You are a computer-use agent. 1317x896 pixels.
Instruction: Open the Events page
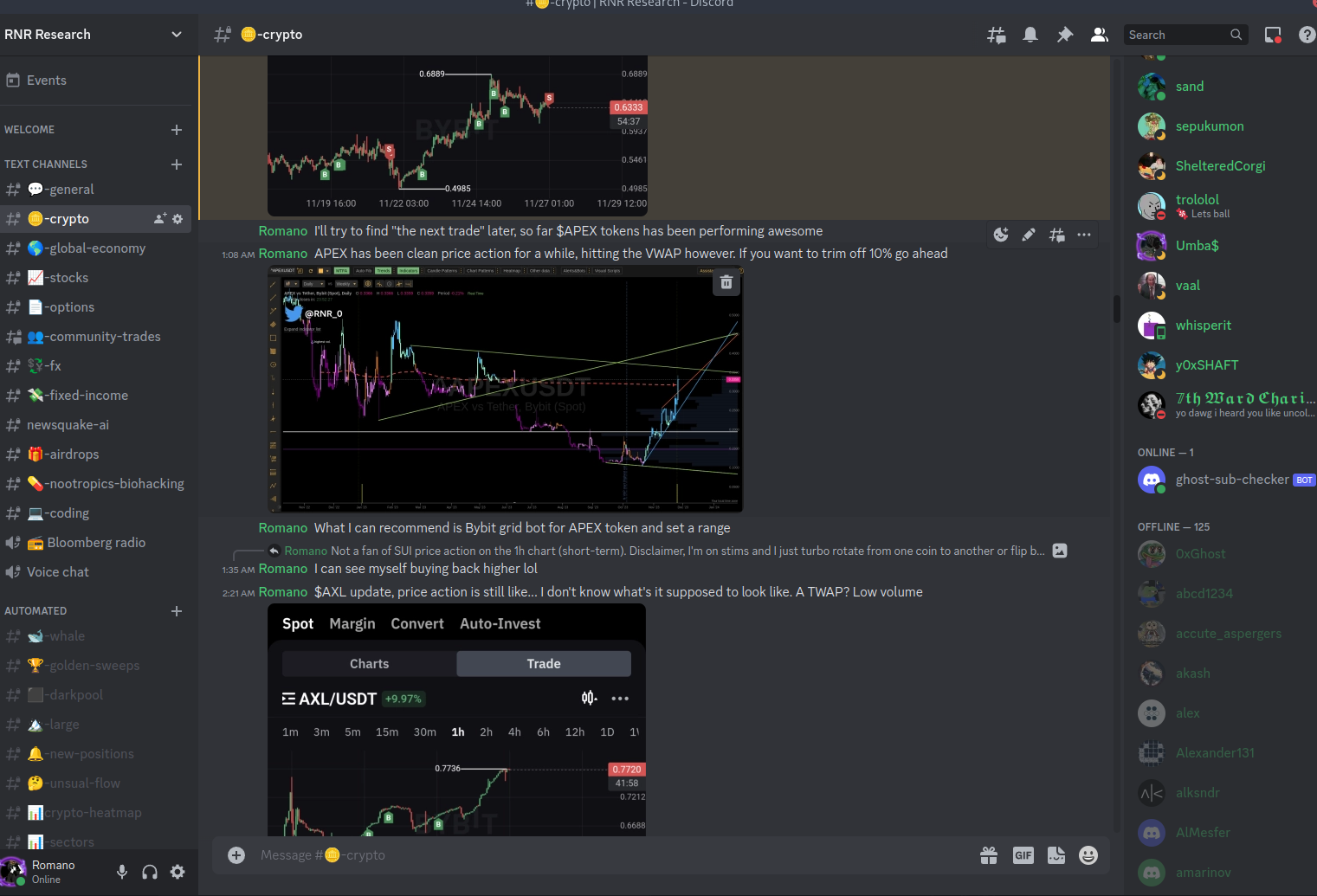[96, 81]
